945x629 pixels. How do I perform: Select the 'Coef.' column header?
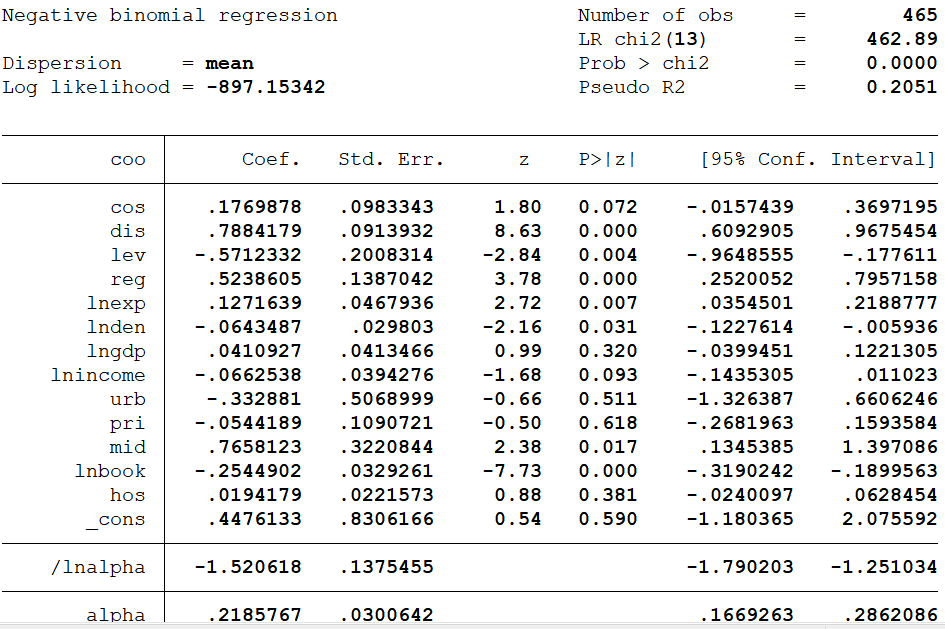[271, 159]
